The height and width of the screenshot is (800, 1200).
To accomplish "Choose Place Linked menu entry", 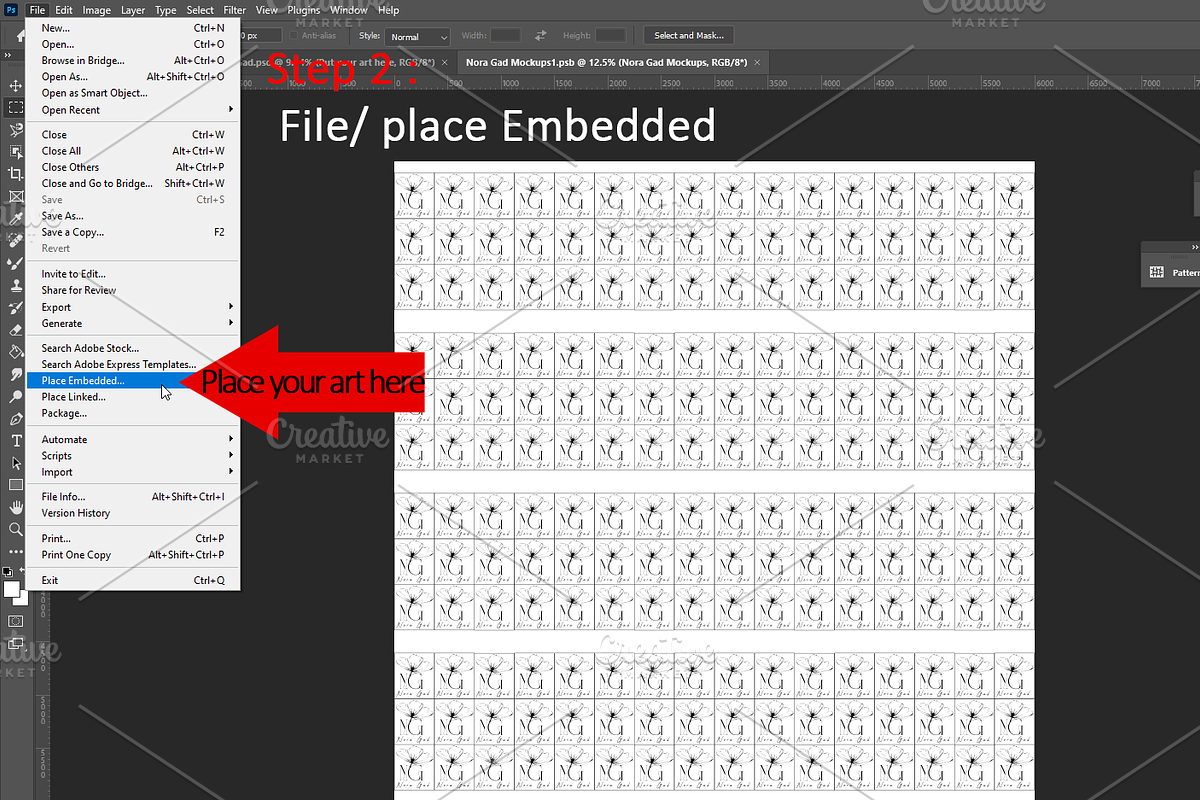I will tap(74, 397).
